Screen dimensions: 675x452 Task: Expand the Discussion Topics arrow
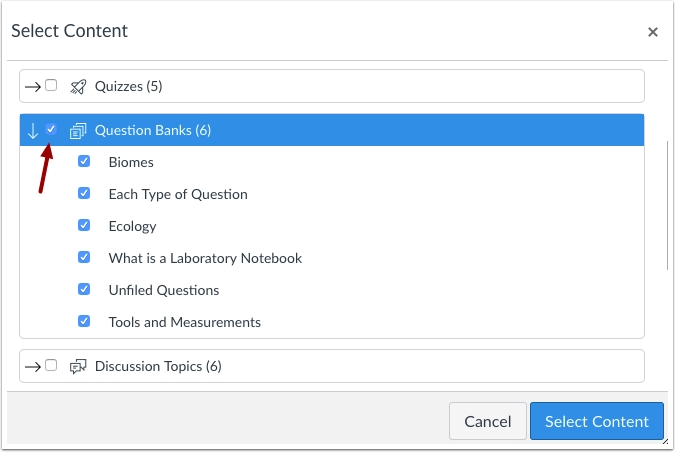tap(32, 366)
